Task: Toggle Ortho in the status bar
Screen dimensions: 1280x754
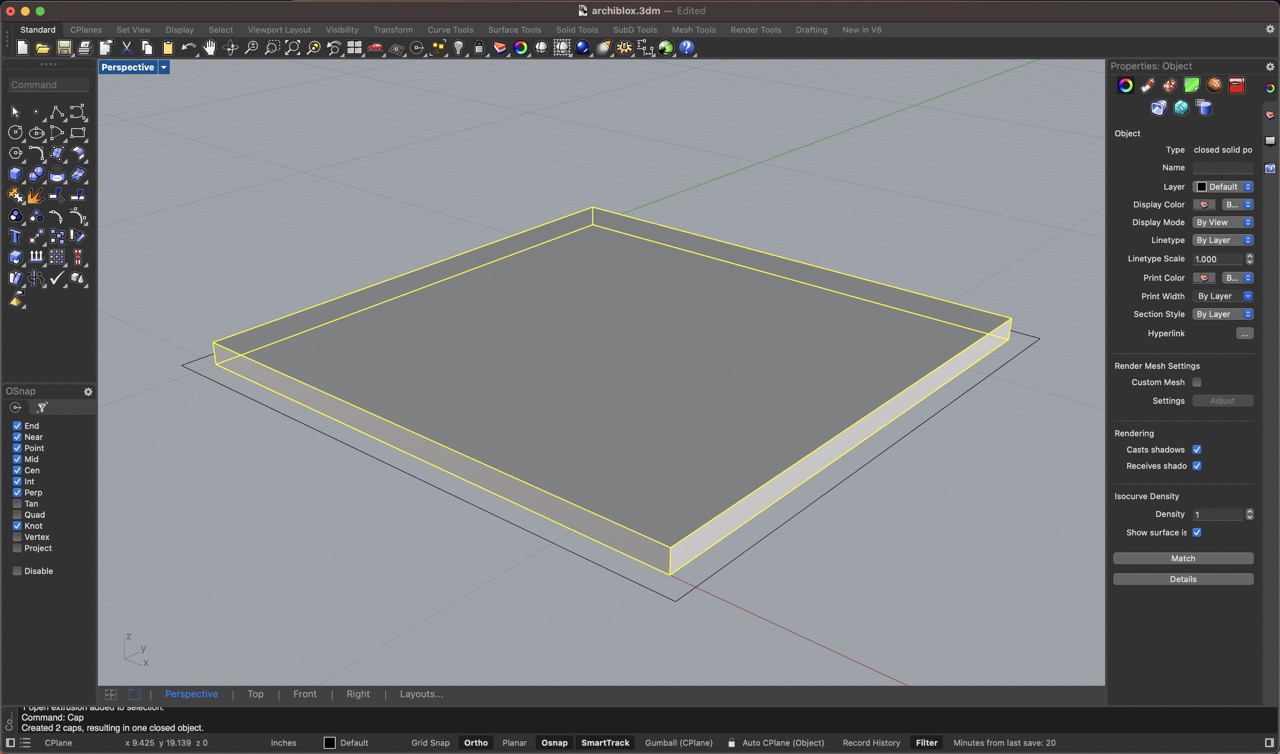Action: (x=476, y=743)
